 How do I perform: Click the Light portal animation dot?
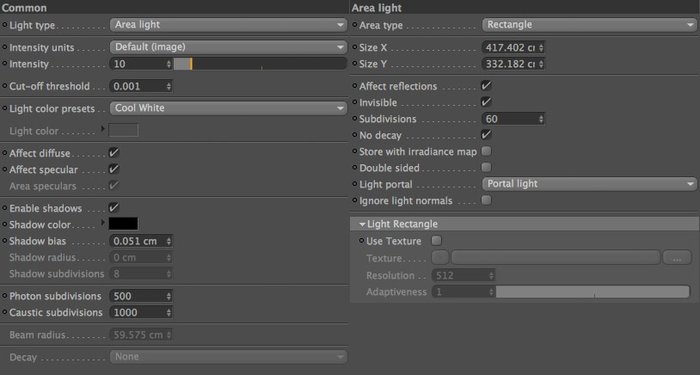click(355, 184)
